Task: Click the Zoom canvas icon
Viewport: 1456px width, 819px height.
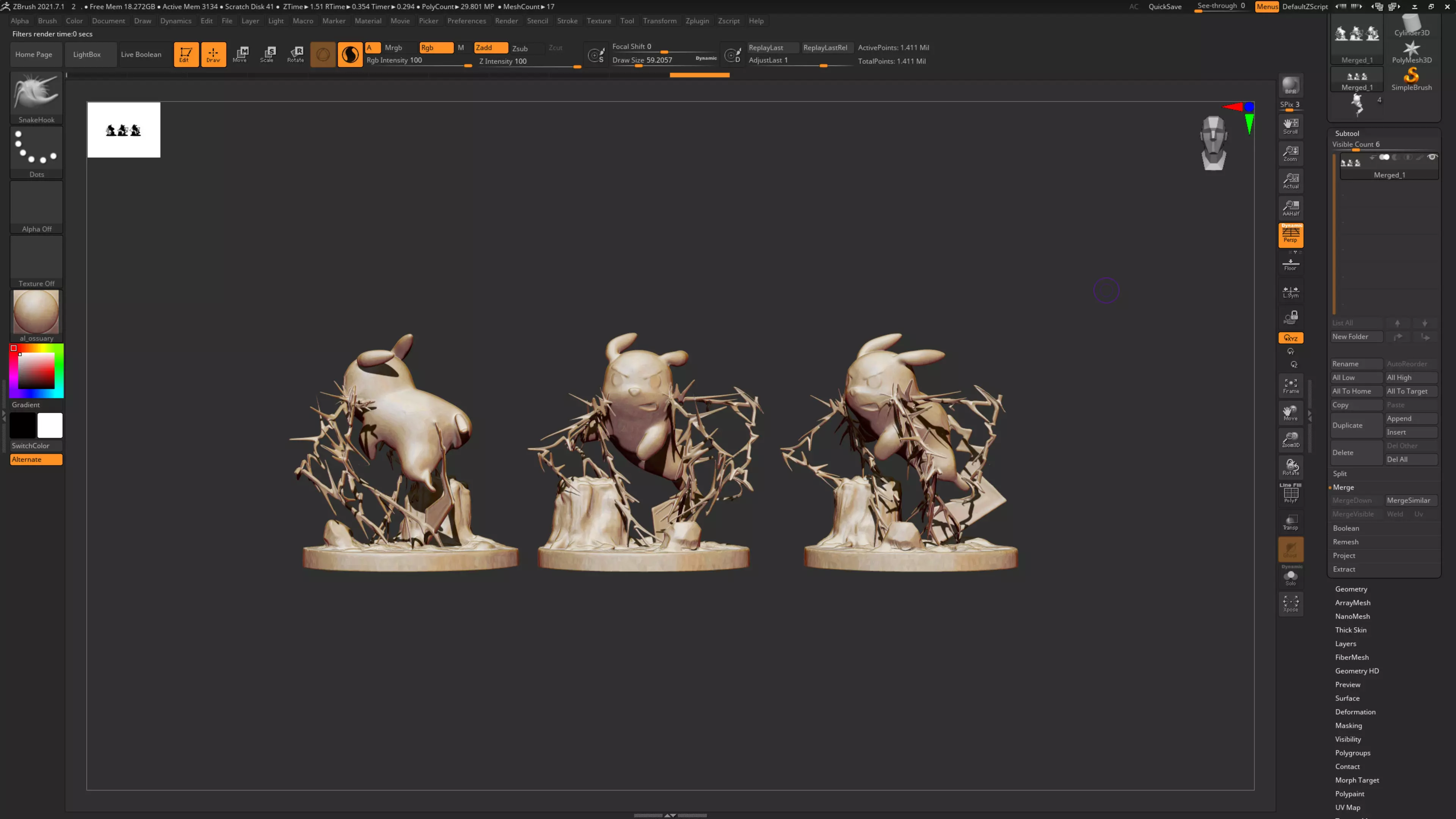Action: pos(1291,153)
